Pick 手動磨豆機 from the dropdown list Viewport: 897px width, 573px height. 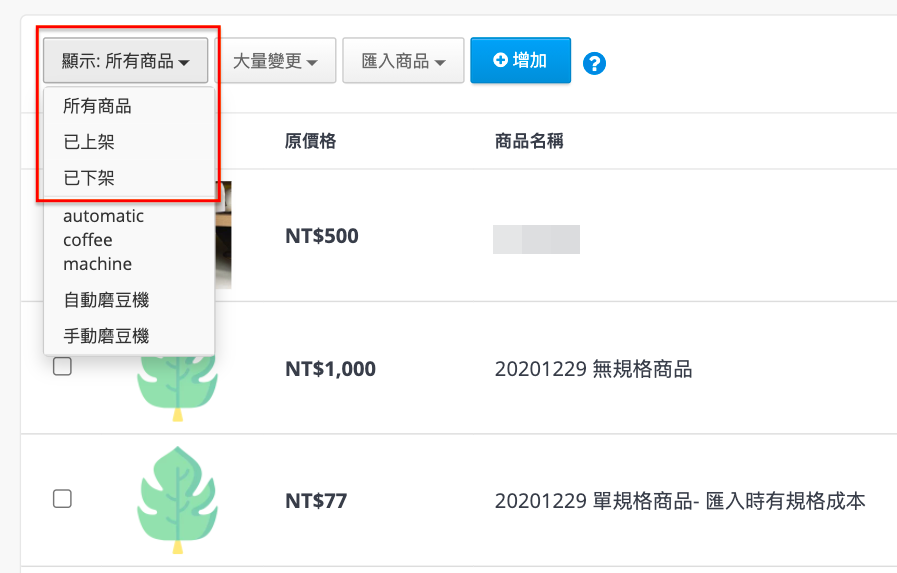click(x=106, y=336)
